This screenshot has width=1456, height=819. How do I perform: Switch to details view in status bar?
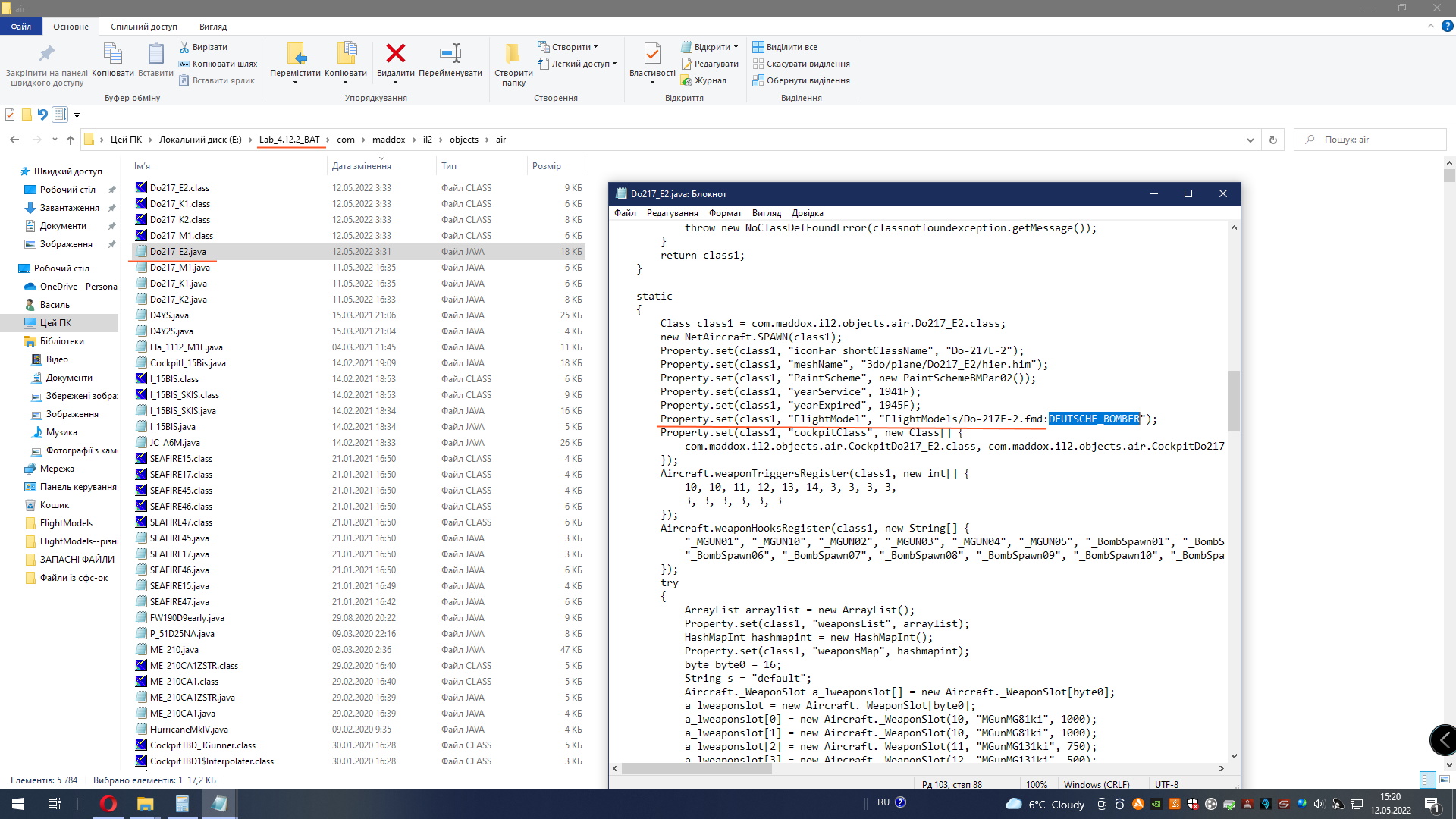(x=1428, y=780)
